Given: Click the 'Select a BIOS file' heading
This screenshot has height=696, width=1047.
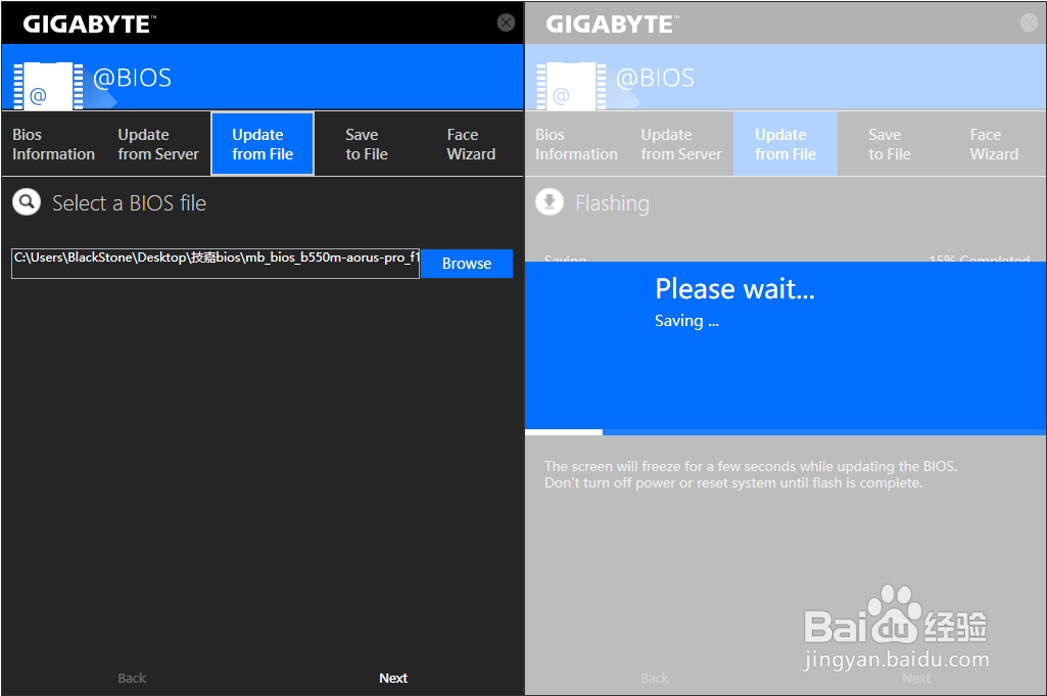Looking at the screenshot, I should pos(129,203).
